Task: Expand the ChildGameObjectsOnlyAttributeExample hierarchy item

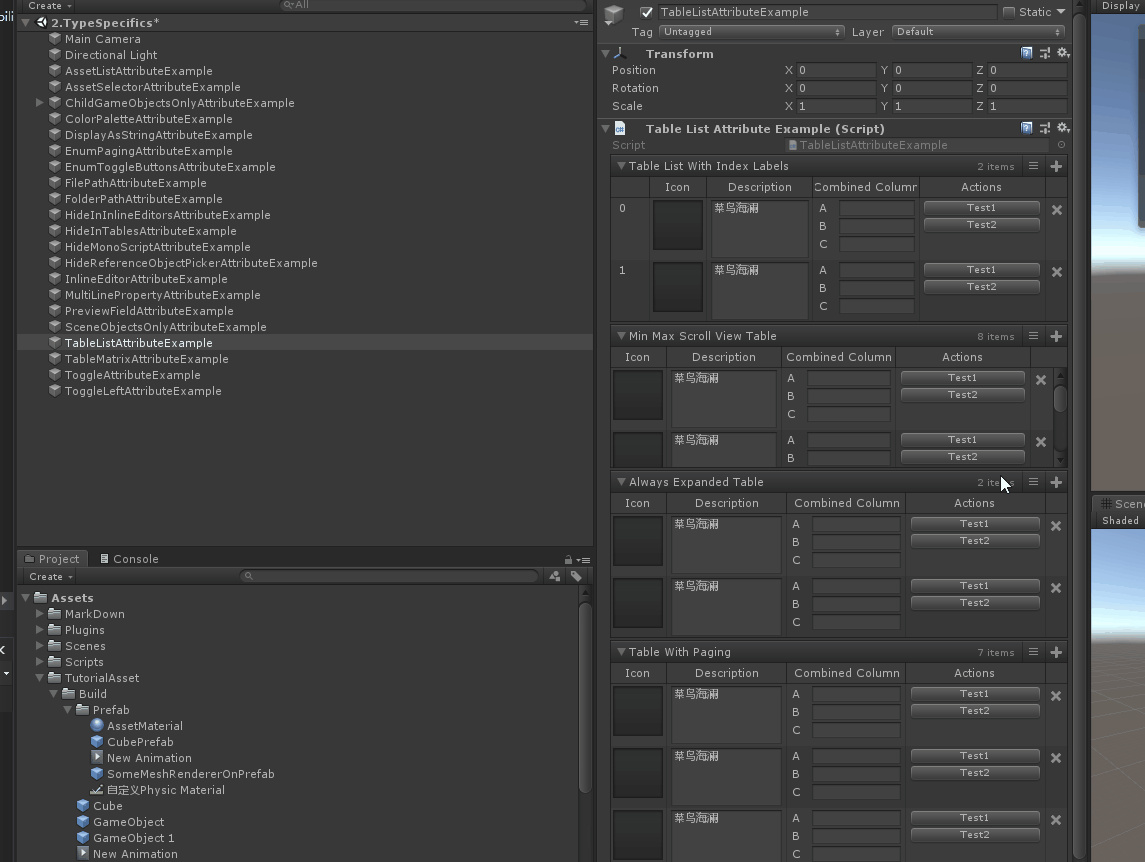Action: [40, 103]
